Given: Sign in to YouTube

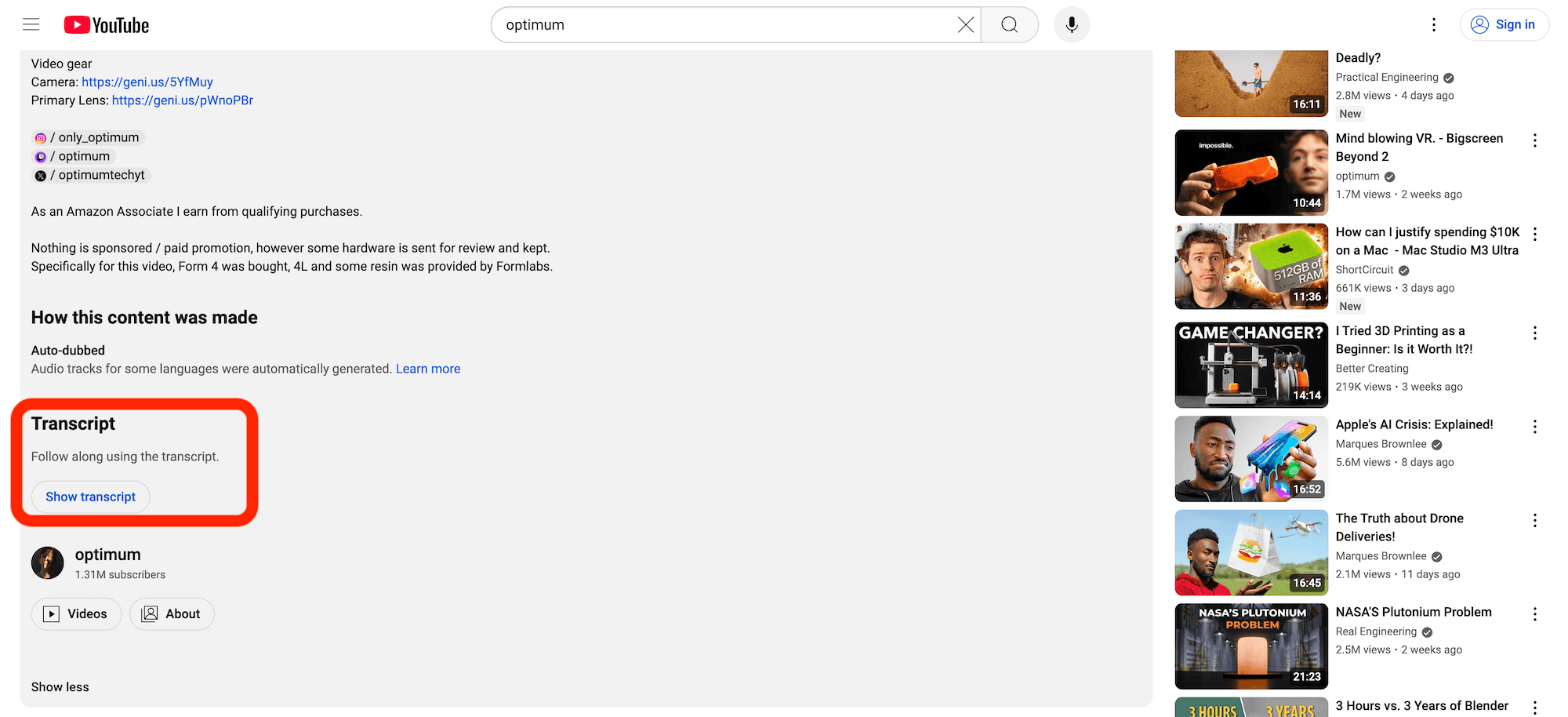Looking at the screenshot, I should [1504, 24].
